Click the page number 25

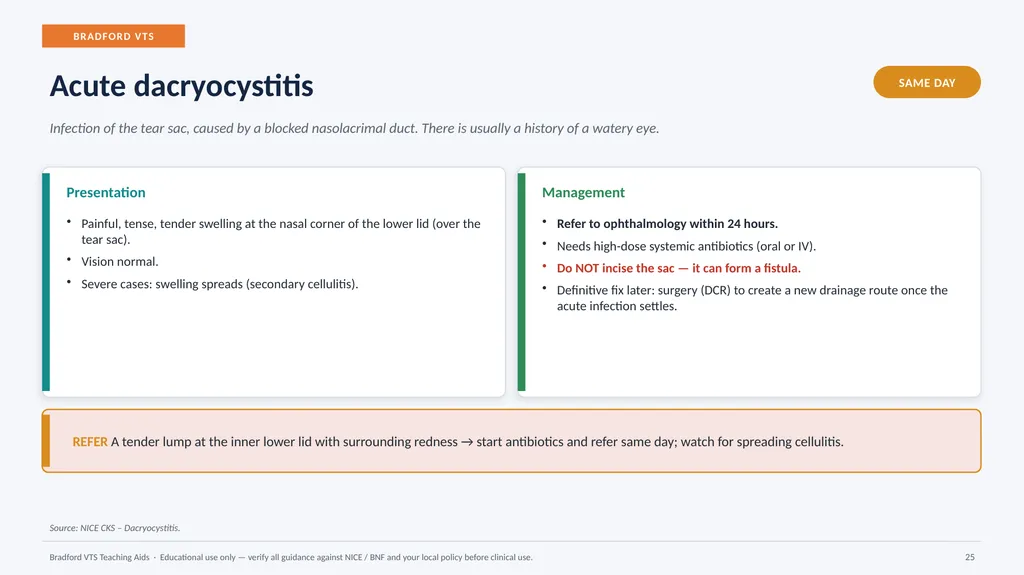(970, 557)
